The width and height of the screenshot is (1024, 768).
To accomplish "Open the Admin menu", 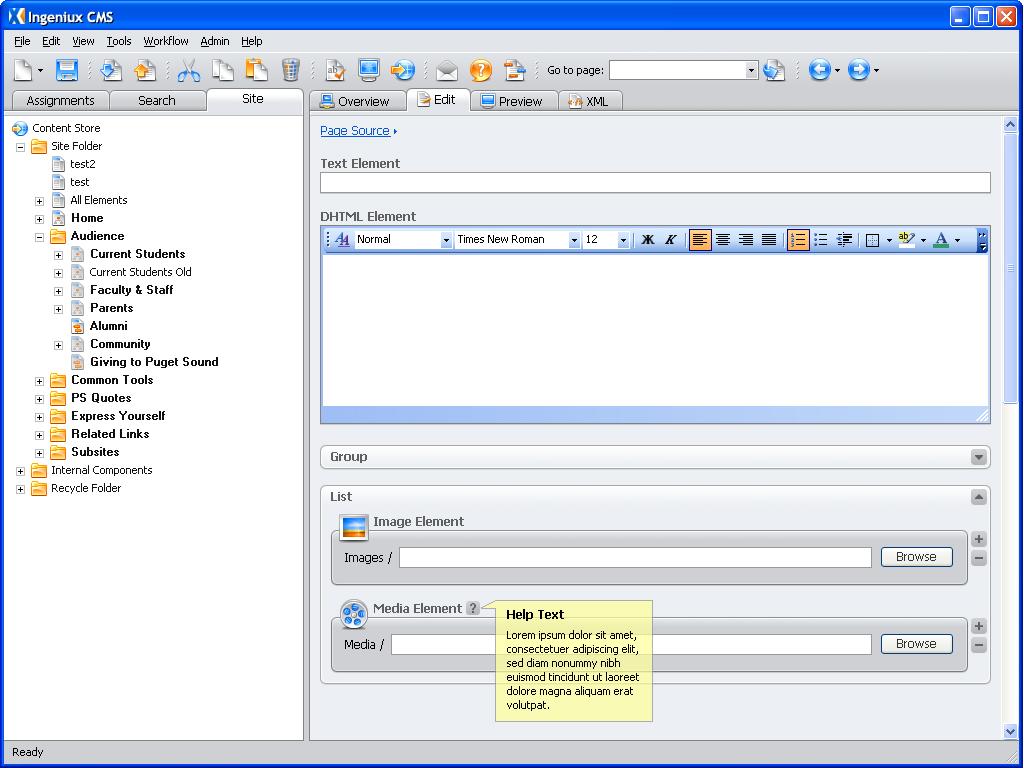I will click(215, 41).
